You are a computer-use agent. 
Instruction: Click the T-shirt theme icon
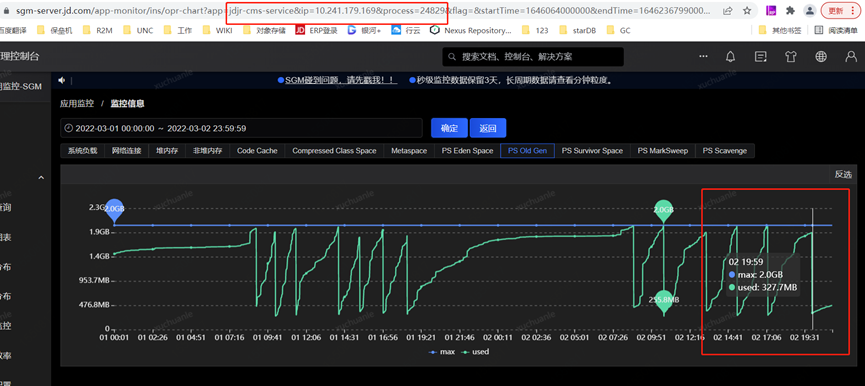coord(791,56)
